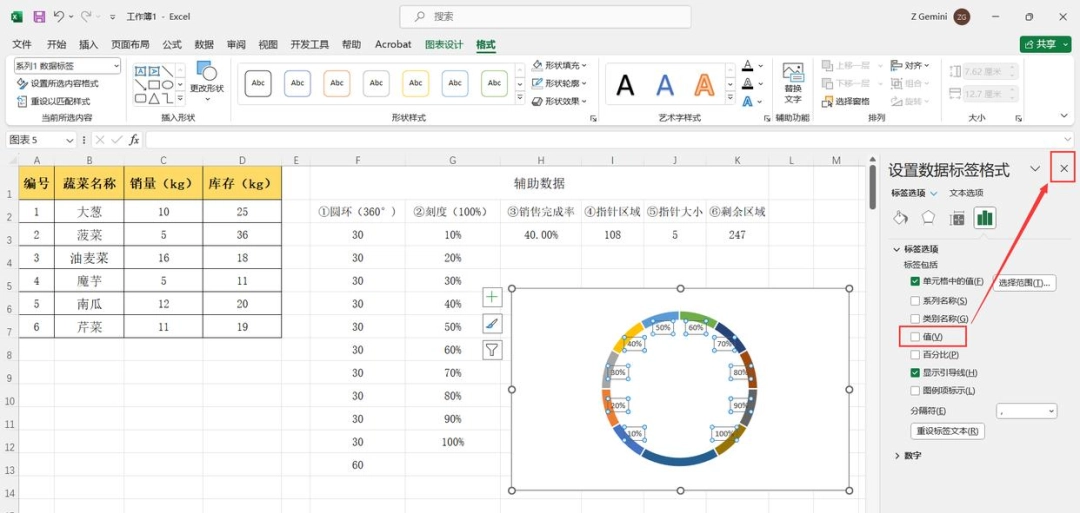Close the format data labels pane
The height and width of the screenshot is (513, 1080).
coord(1063,169)
